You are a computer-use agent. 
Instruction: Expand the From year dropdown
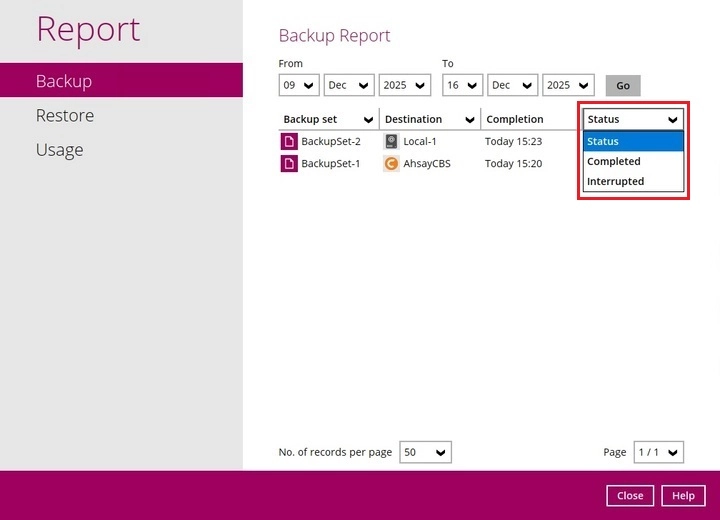pos(404,86)
